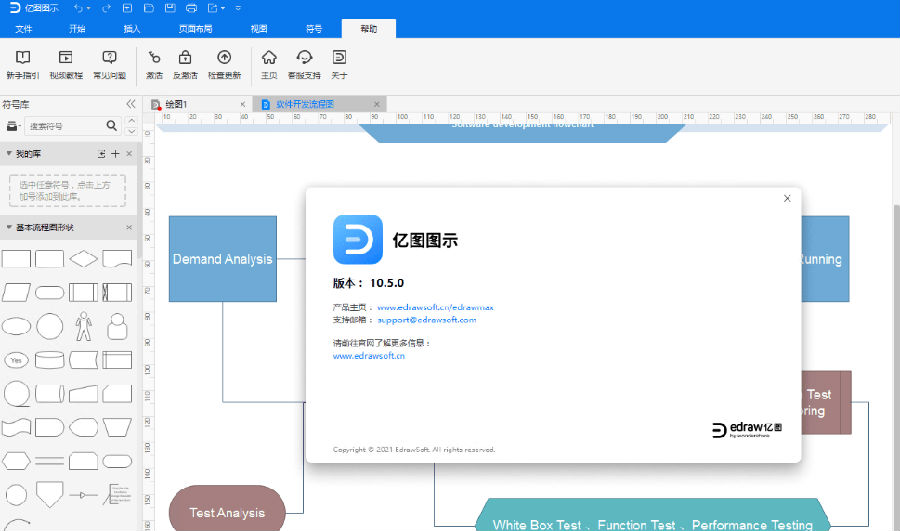Close the 软件开发流程图 document tab
The image size is (900, 531).
(377, 104)
